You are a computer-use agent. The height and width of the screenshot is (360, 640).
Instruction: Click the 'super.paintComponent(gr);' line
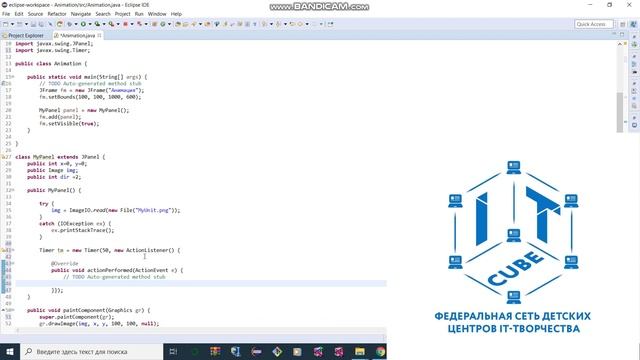tap(77, 317)
